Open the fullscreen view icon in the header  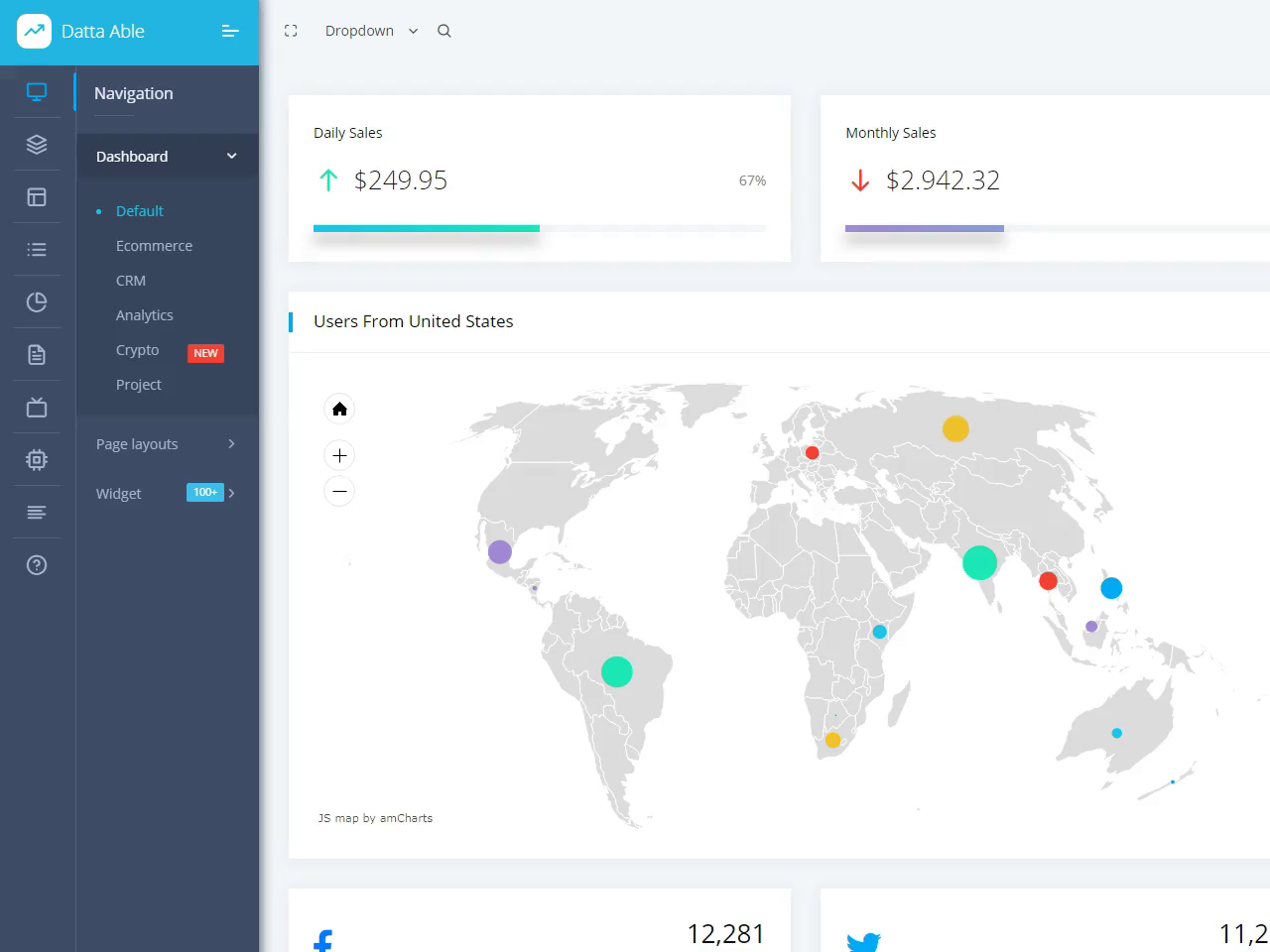point(291,31)
